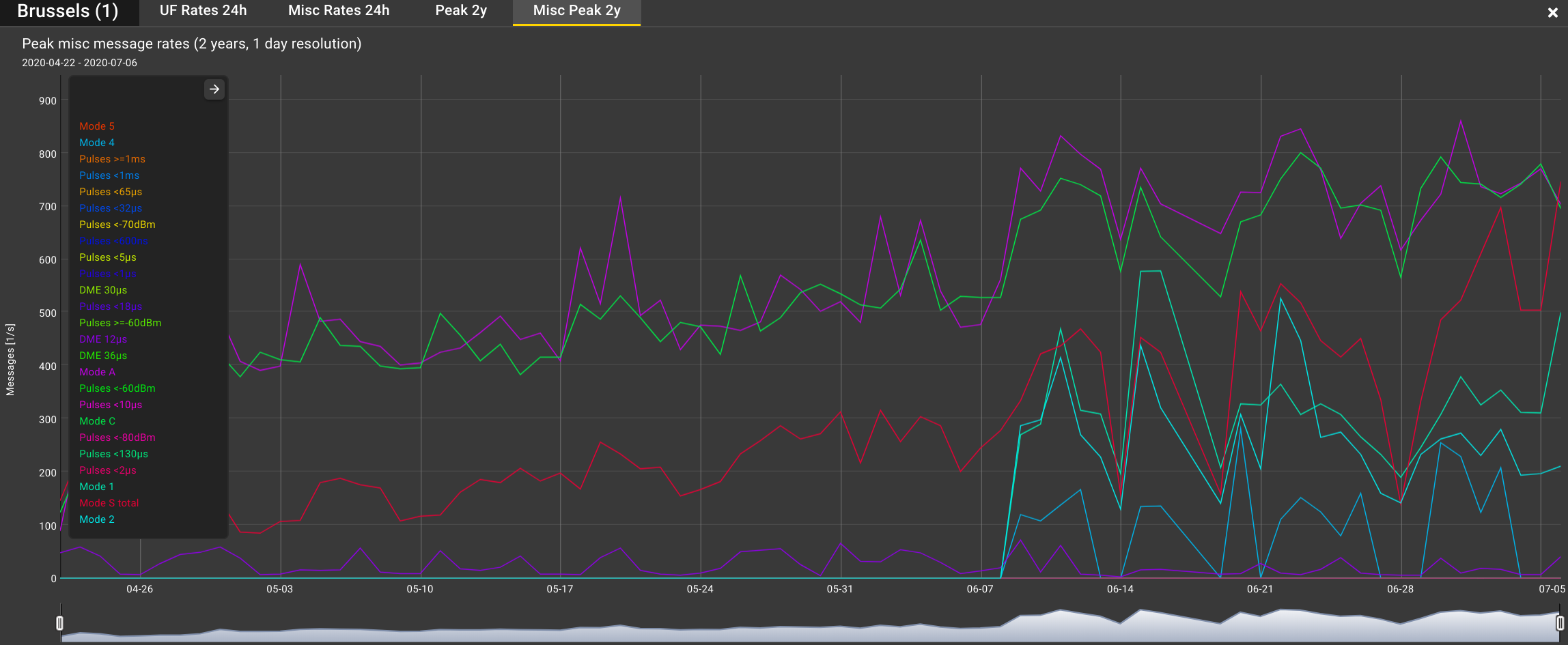The width and height of the screenshot is (1568, 645).
Task: Toggle the DME 30µs series
Action: pos(102,289)
